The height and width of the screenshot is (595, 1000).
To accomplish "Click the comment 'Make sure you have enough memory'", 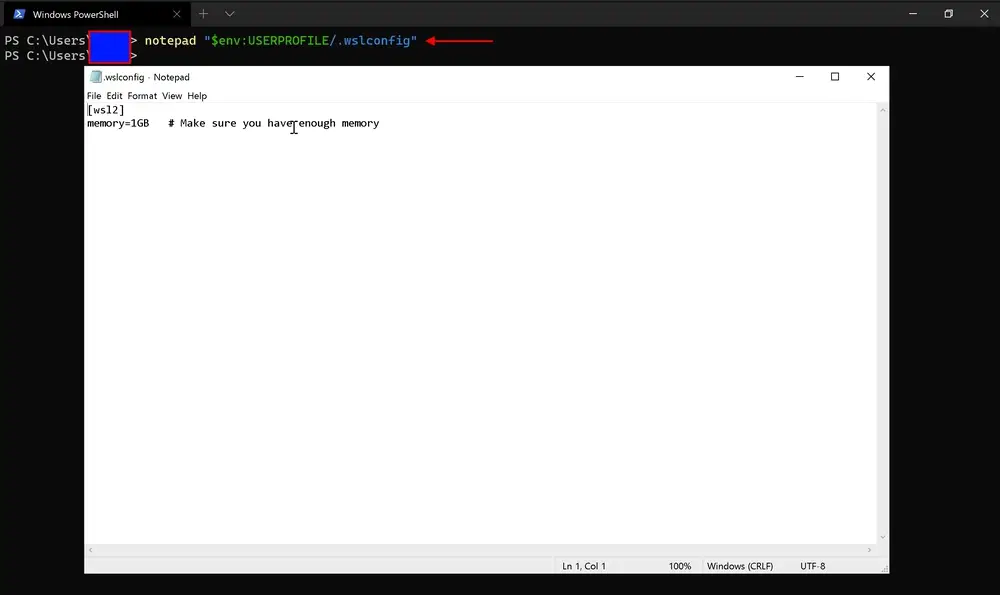I will [x=279, y=123].
